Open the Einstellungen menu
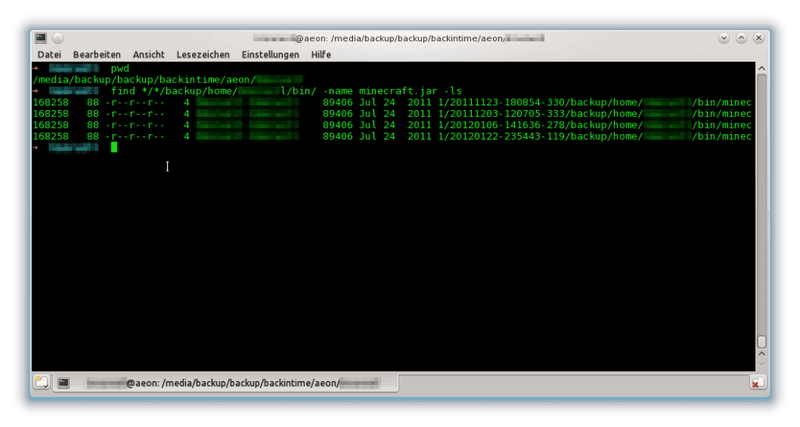 pyautogui.click(x=270, y=54)
